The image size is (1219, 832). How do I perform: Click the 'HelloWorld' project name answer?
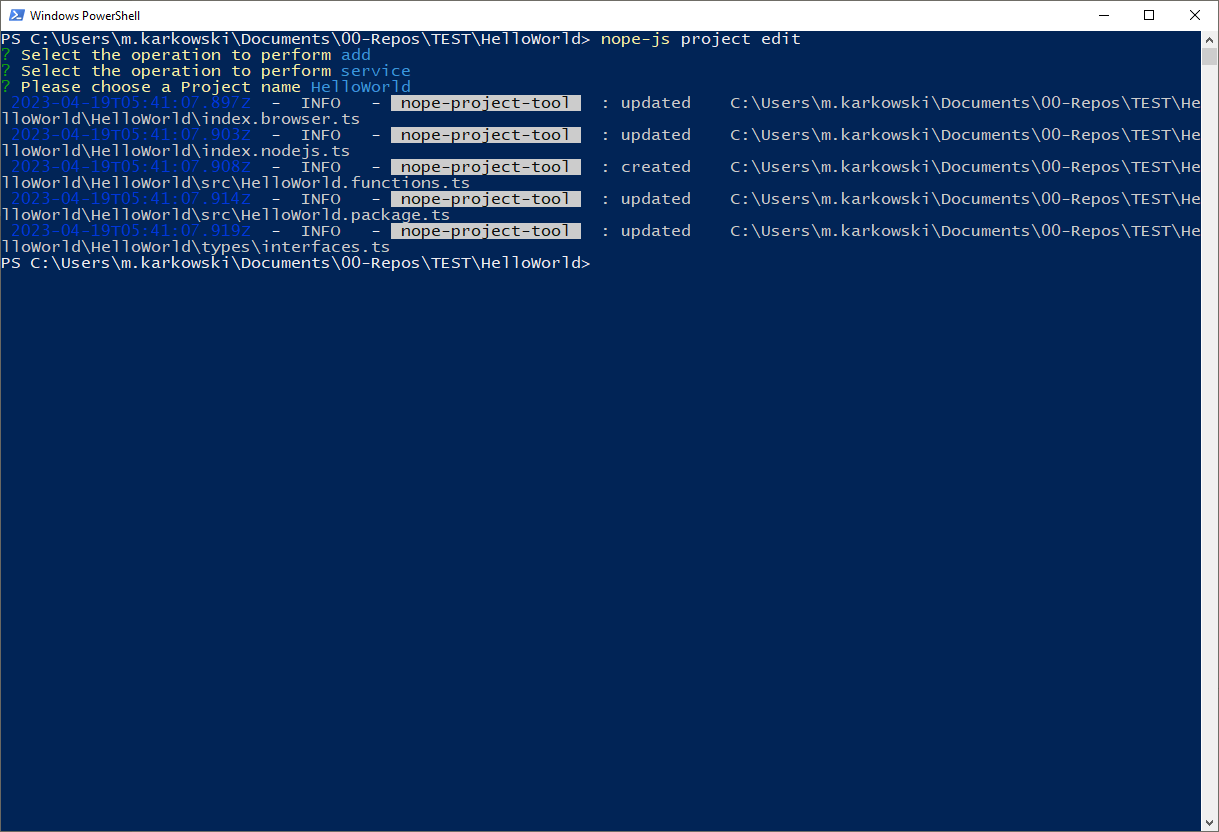(x=361, y=87)
